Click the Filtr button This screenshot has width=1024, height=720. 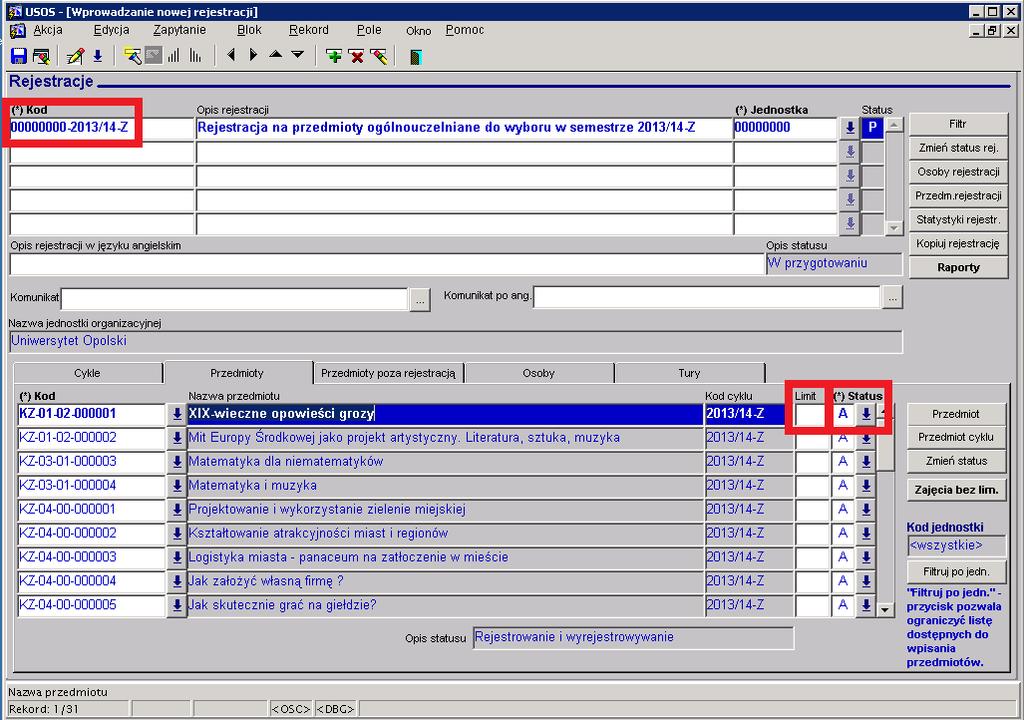pyautogui.click(x=958, y=124)
